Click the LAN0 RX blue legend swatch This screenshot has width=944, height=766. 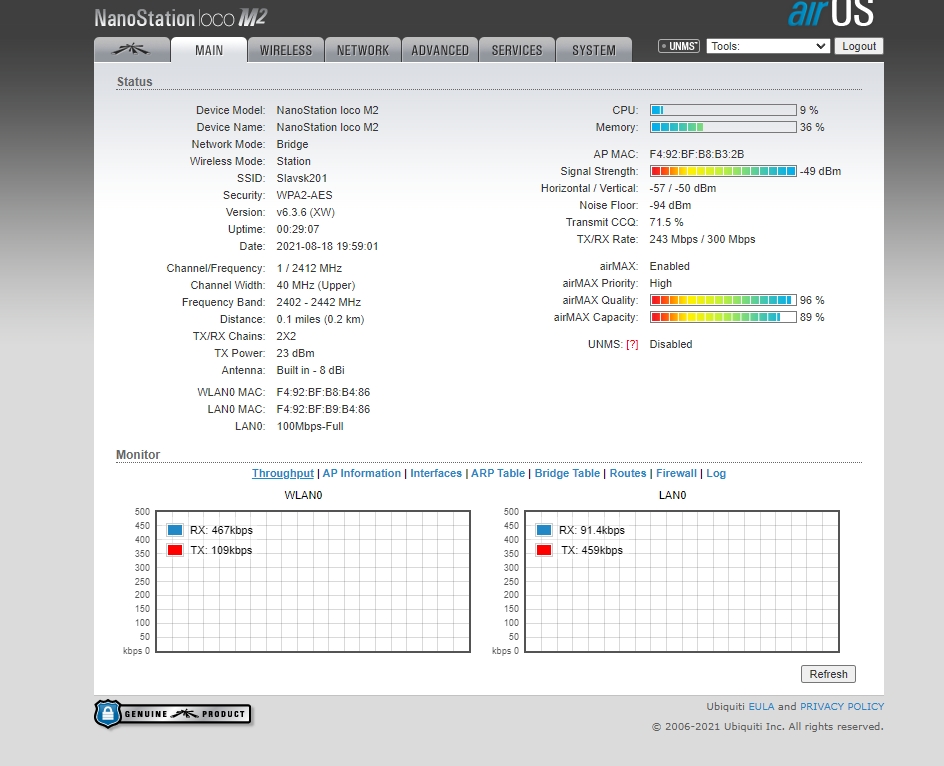(x=544, y=530)
